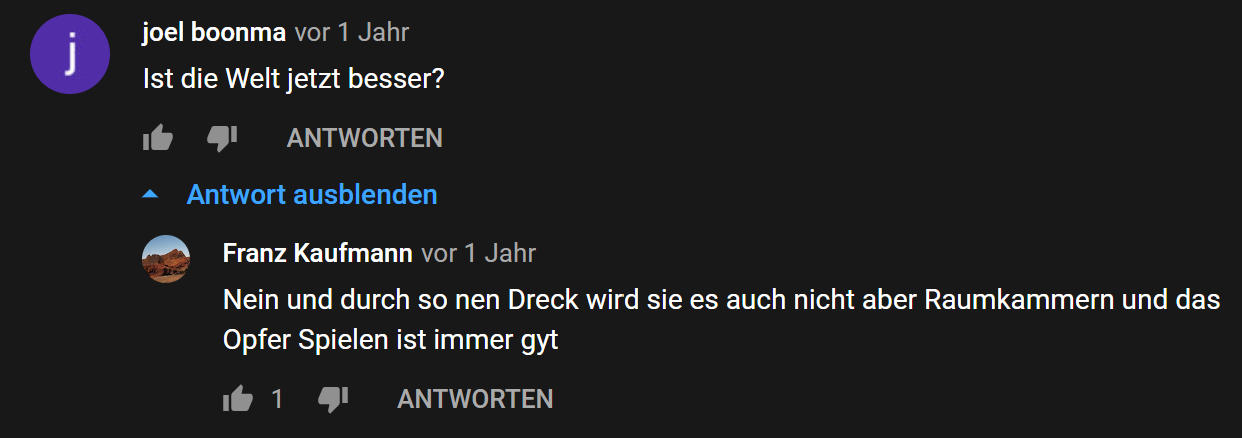Like joel boonma's comment with thumbs up

[158, 138]
